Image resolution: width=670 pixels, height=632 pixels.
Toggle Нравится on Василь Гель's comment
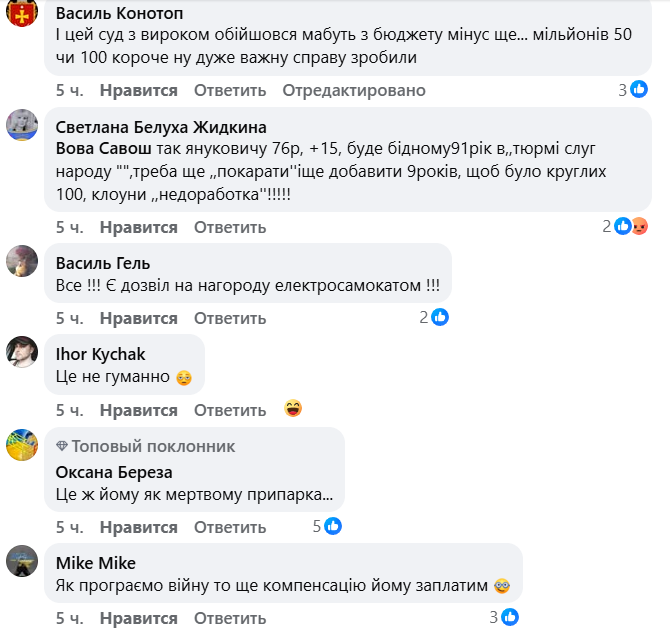click(139, 318)
